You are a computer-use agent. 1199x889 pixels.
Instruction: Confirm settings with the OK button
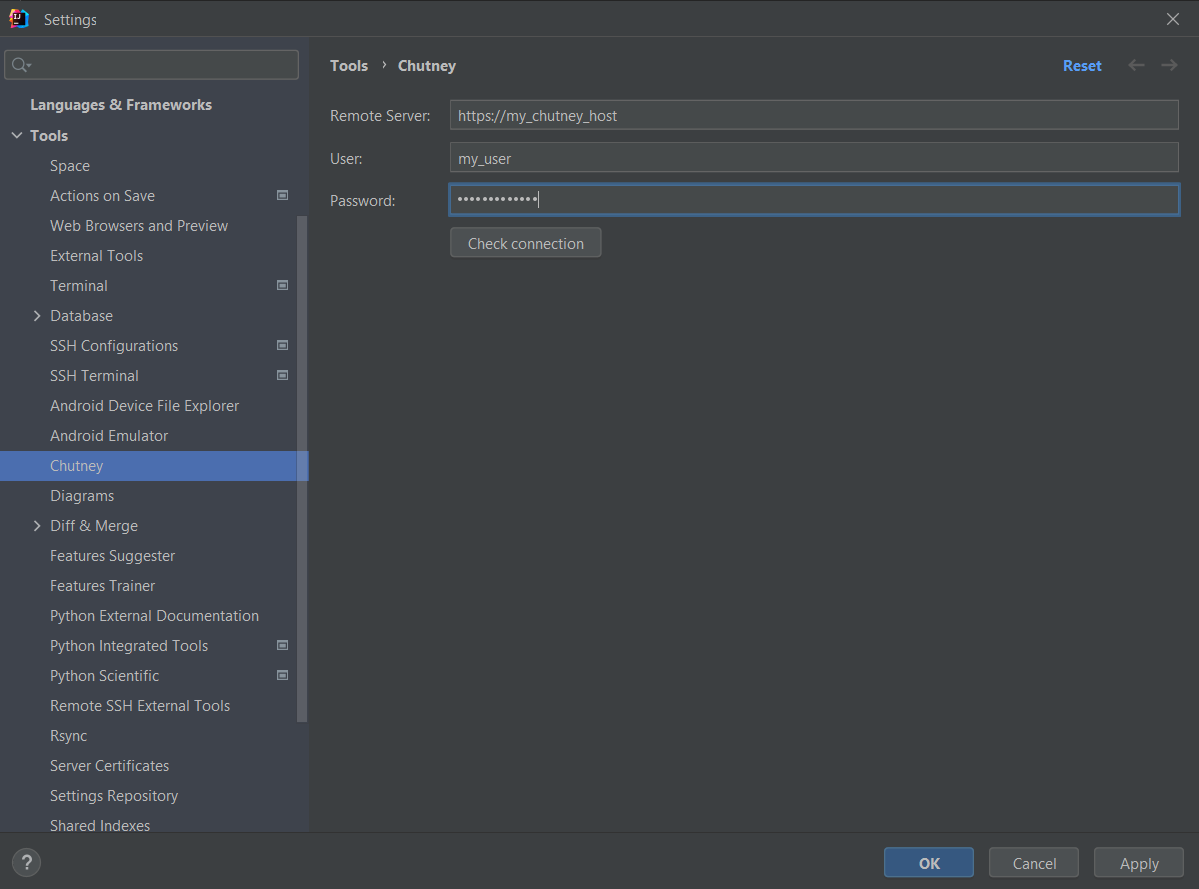(x=928, y=863)
